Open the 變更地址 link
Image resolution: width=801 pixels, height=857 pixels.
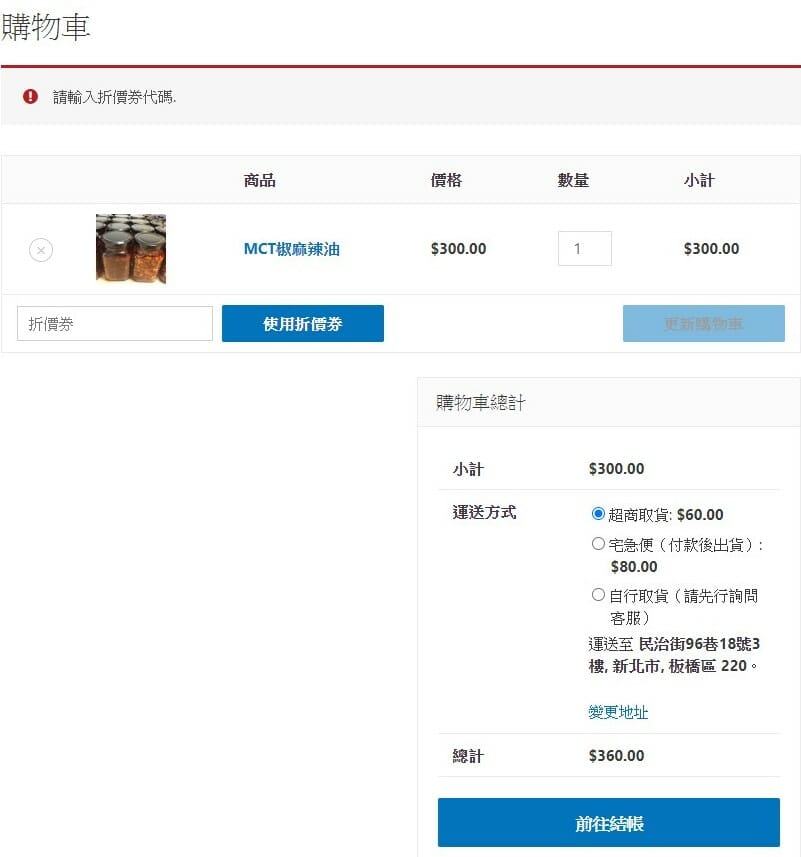coord(618,712)
